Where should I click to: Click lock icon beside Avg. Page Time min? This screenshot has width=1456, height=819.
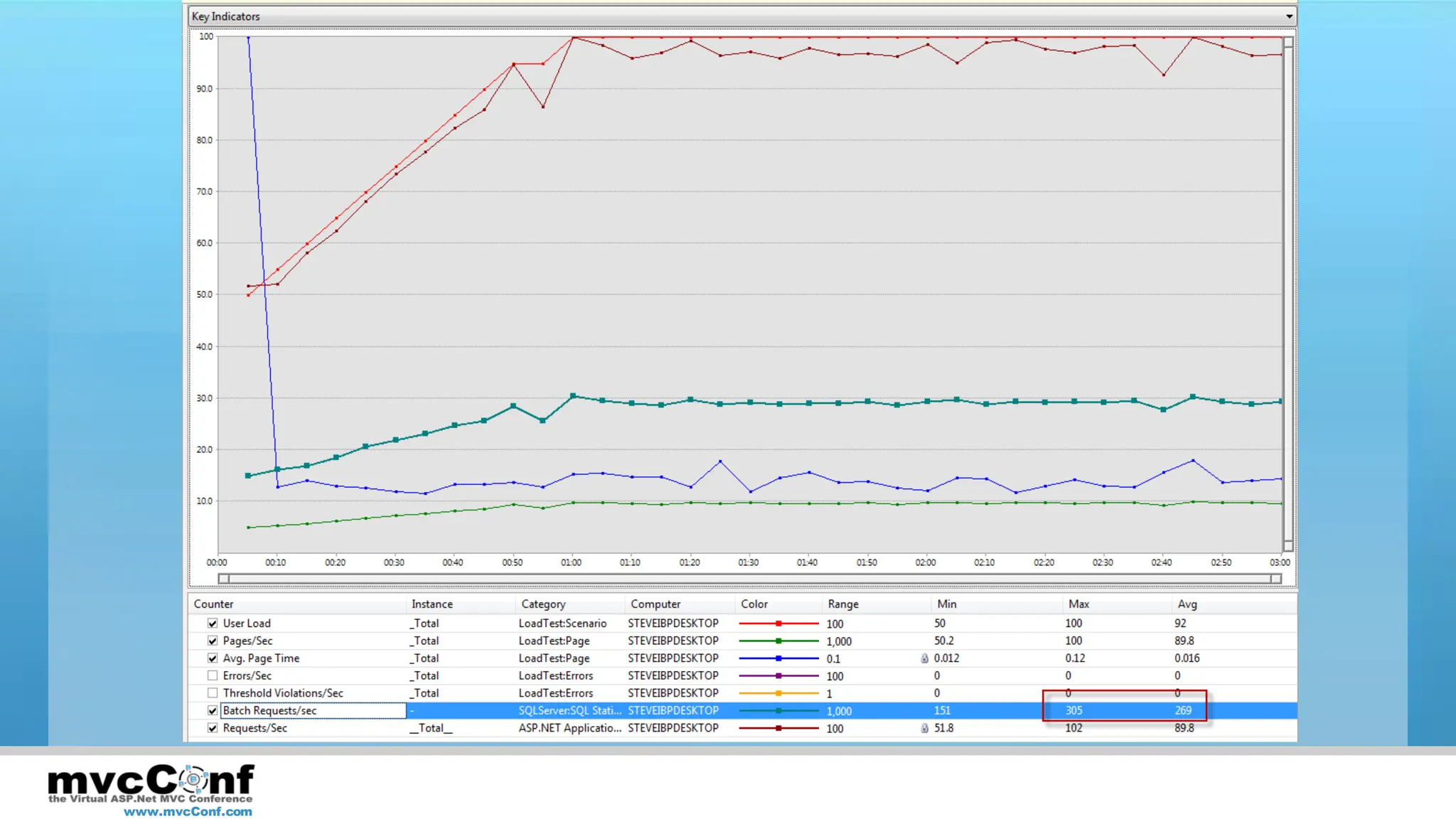pos(924,659)
